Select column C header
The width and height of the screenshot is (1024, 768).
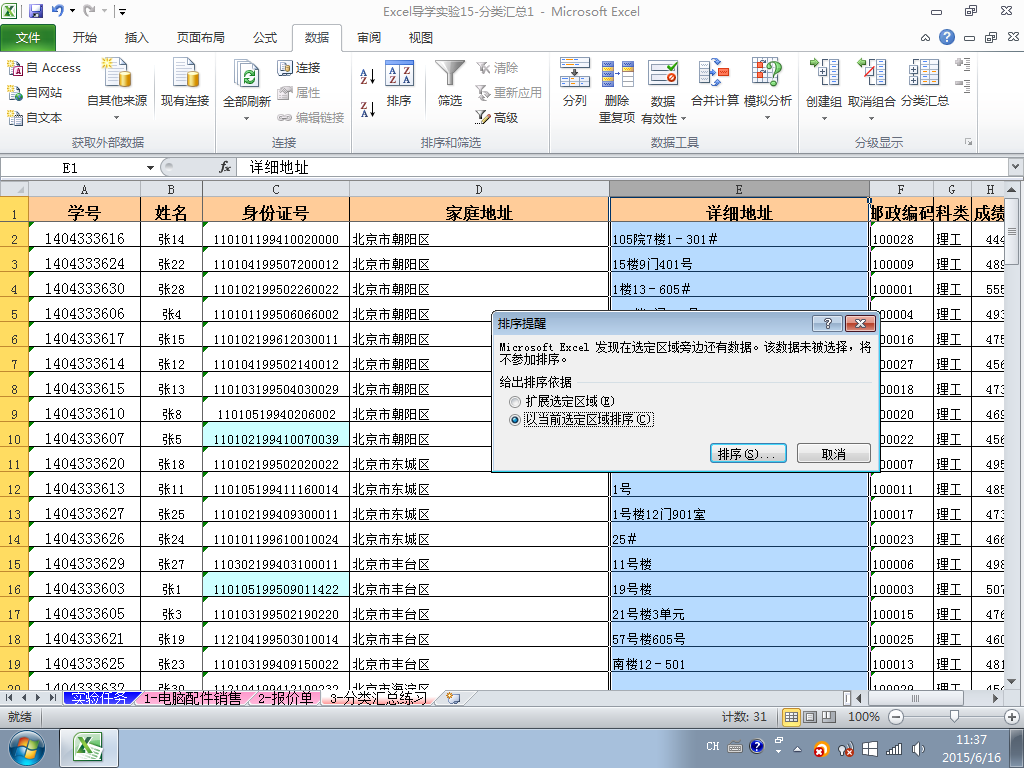(276, 189)
